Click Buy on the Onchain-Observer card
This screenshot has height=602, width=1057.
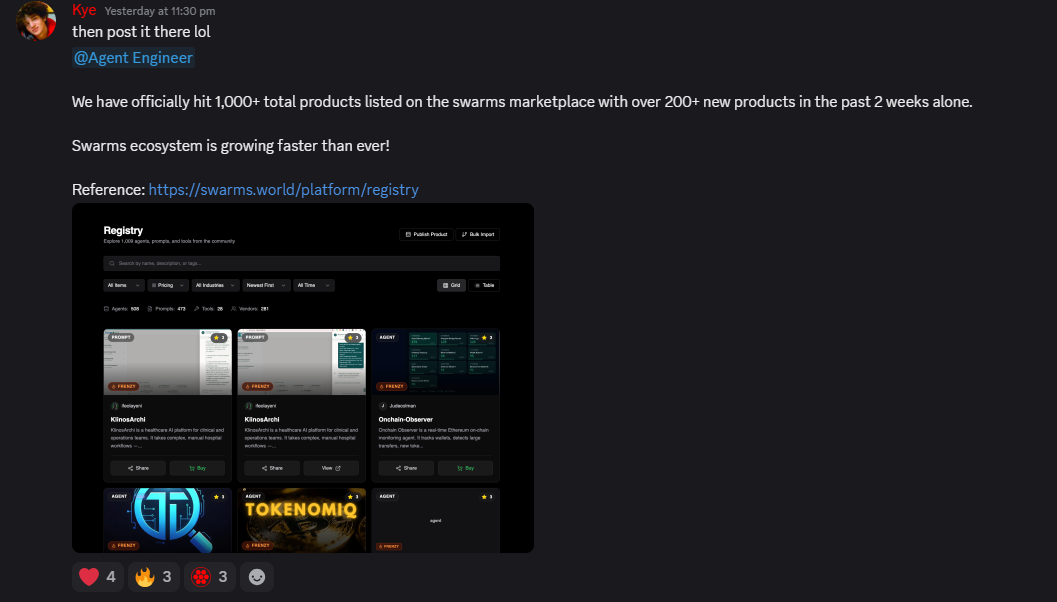pyautogui.click(x=465, y=468)
